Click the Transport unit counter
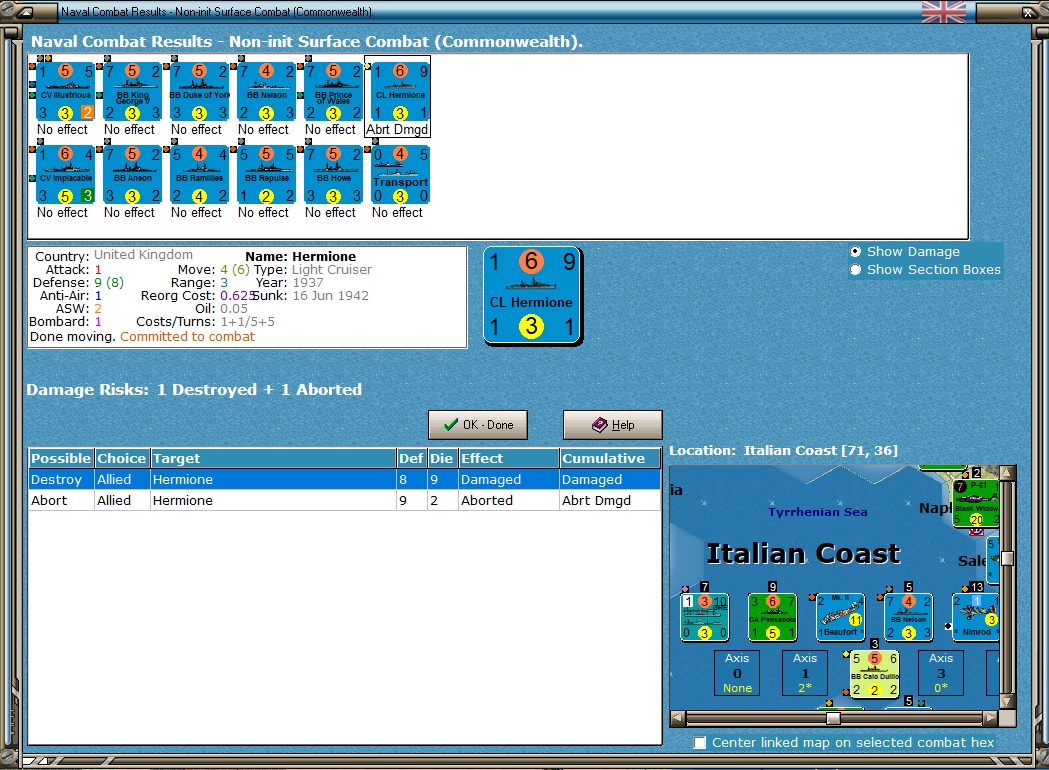Image resolution: width=1049 pixels, height=770 pixels. point(399,175)
